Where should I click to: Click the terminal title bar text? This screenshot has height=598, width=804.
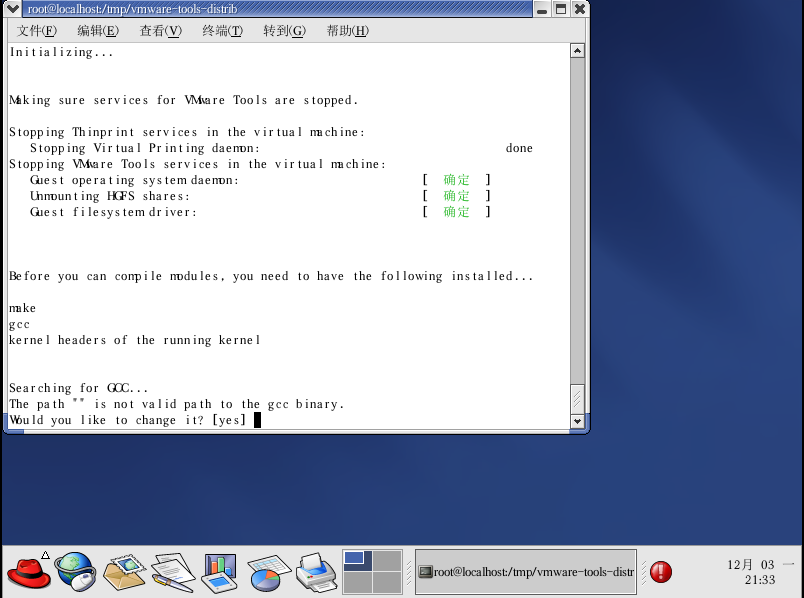point(132,9)
